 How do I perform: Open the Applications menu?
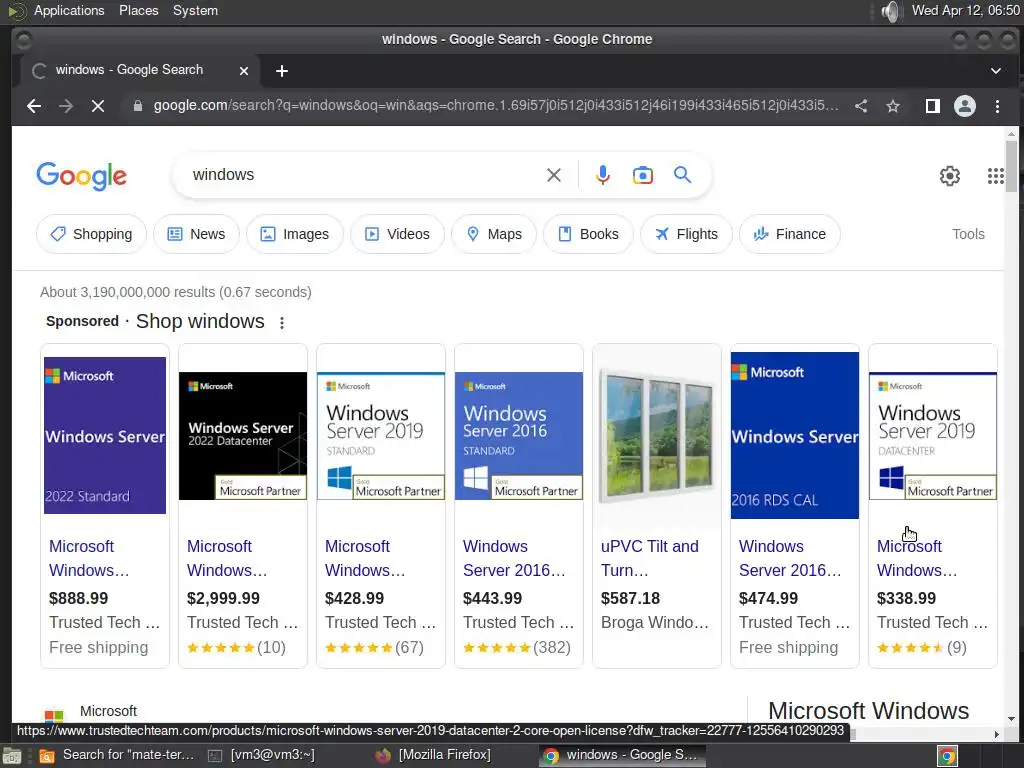click(x=69, y=10)
